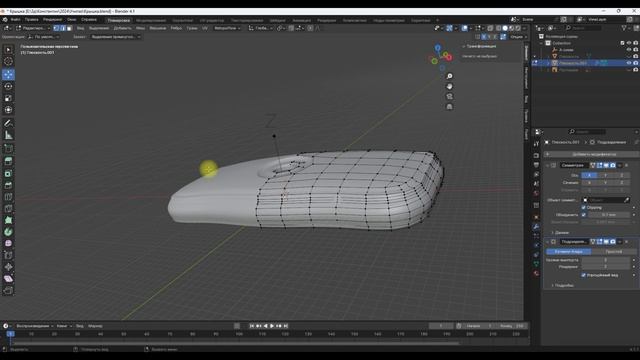
Task: Click the viewport subdivision levels field
Action: coord(606,260)
